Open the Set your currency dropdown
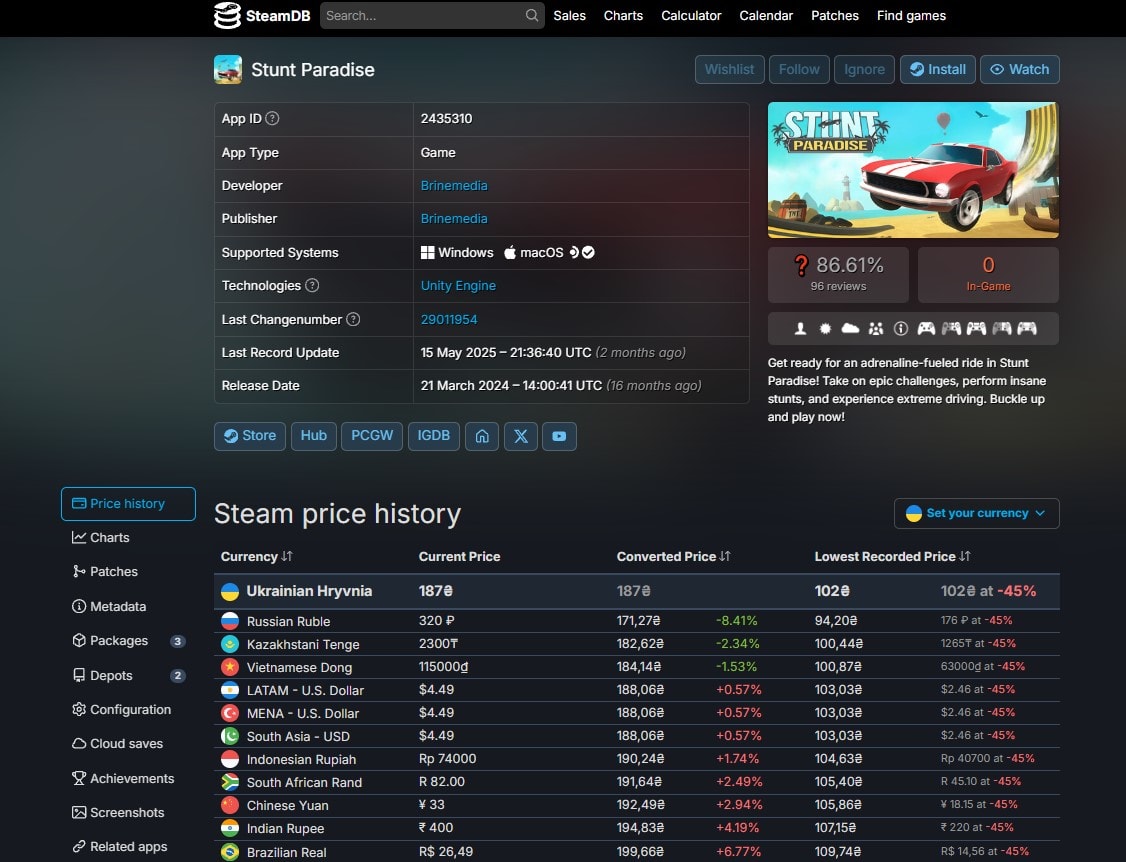1126x862 pixels. click(977, 513)
